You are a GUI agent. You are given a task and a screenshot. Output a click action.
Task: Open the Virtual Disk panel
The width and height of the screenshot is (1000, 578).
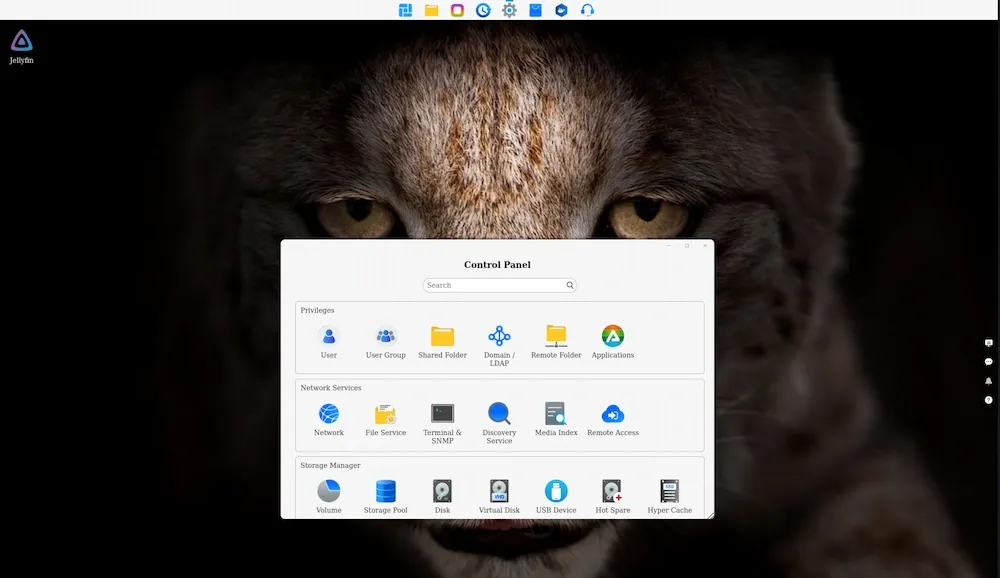pos(499,493)
